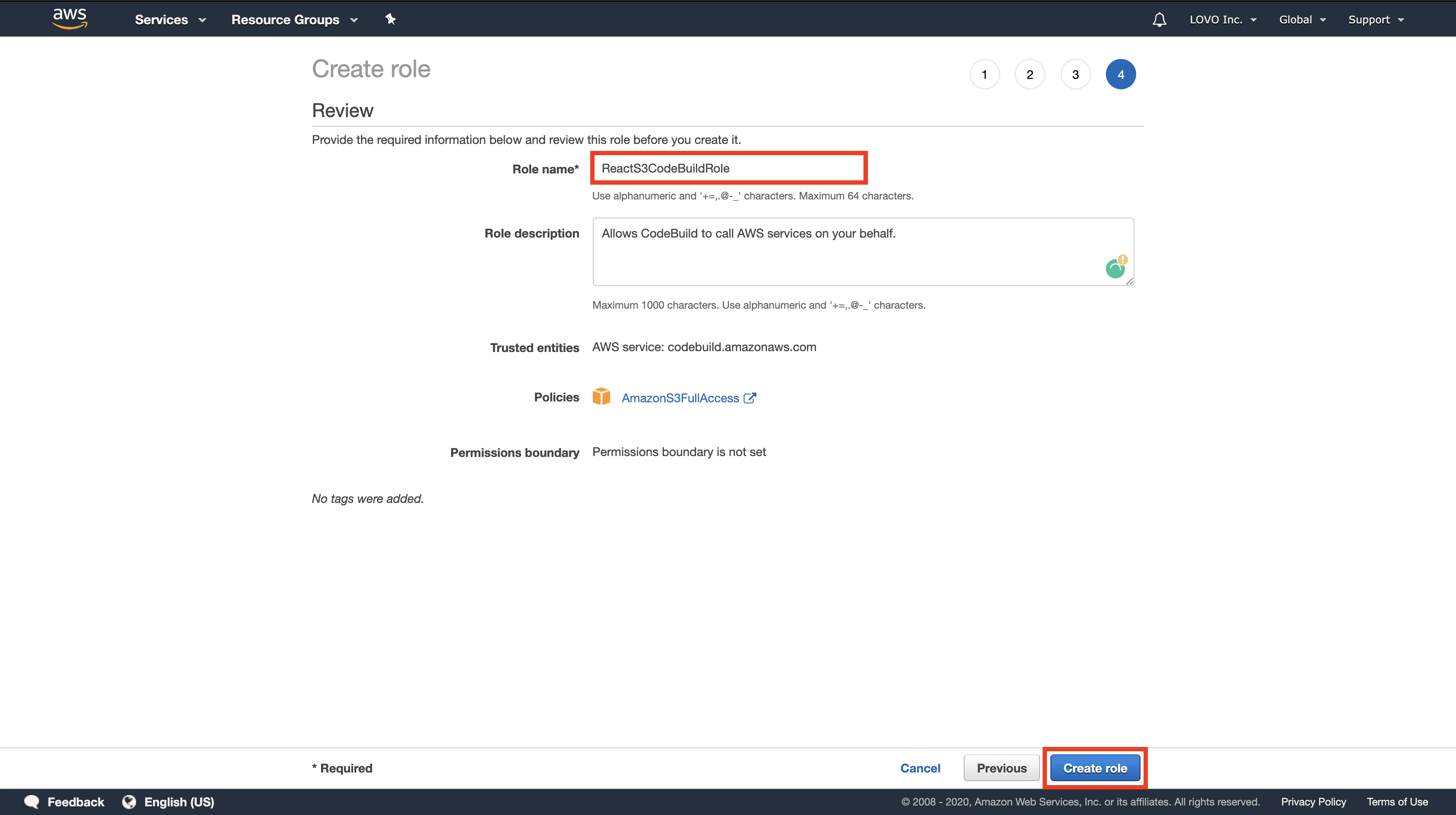1456x815 pixels.
Task: Click the Role description text area
Action: (864, 251)
